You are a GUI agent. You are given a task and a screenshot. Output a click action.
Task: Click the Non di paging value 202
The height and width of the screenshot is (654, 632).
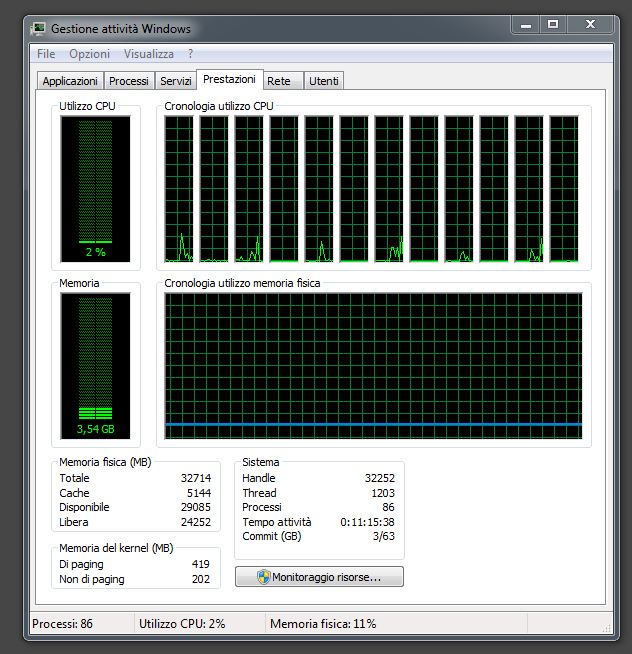201,579
